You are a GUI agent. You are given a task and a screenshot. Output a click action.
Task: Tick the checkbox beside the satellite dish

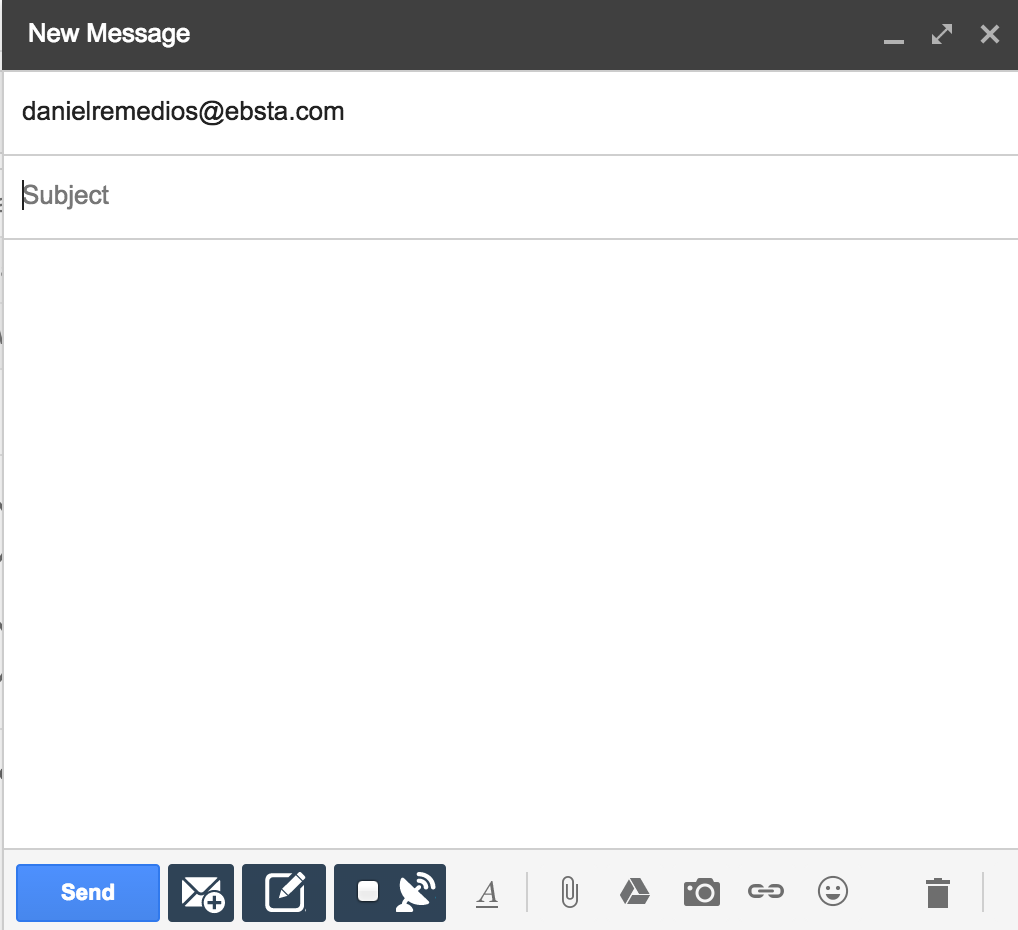coord(368,891)
